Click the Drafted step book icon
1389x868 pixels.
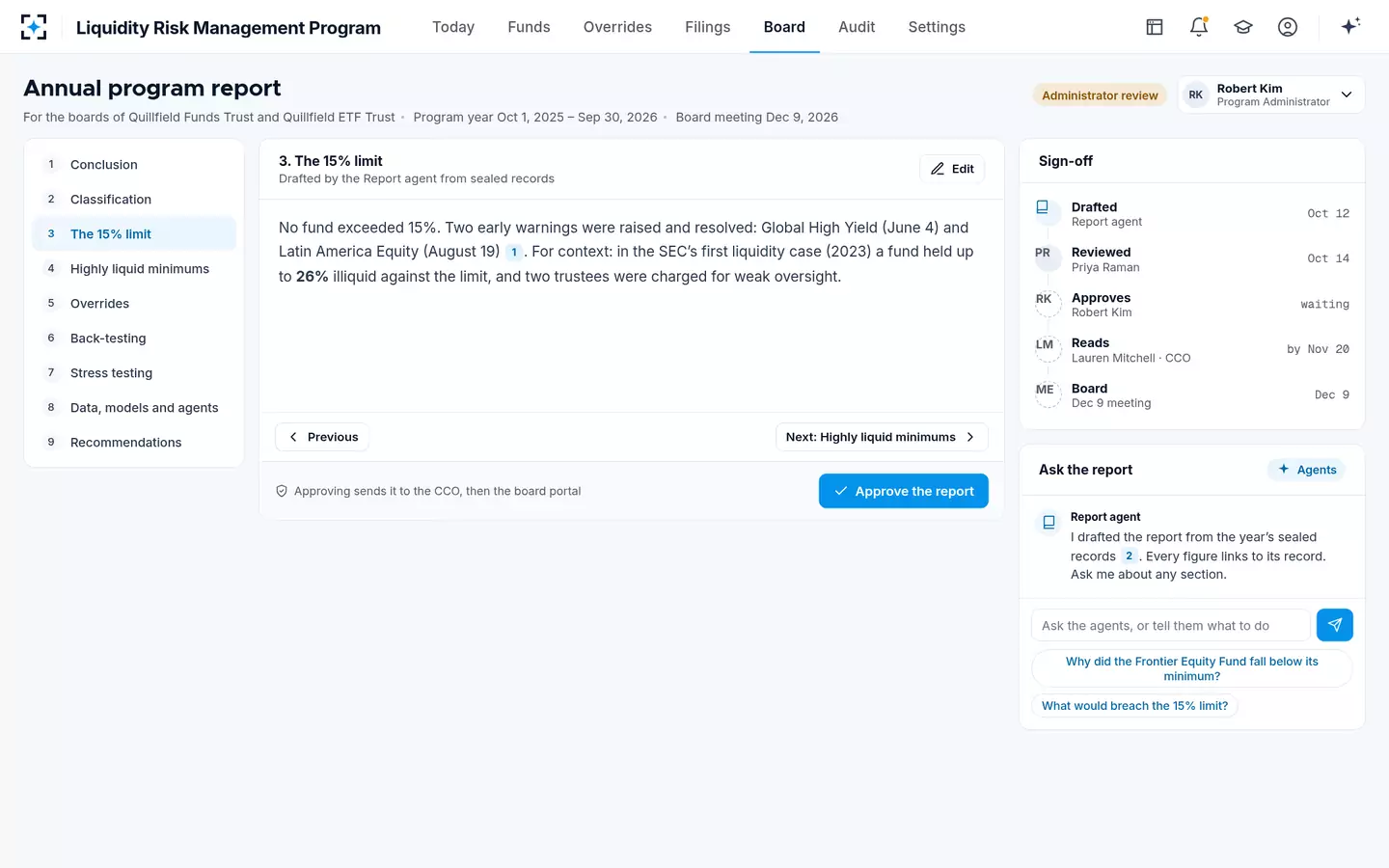point(1043,207)
